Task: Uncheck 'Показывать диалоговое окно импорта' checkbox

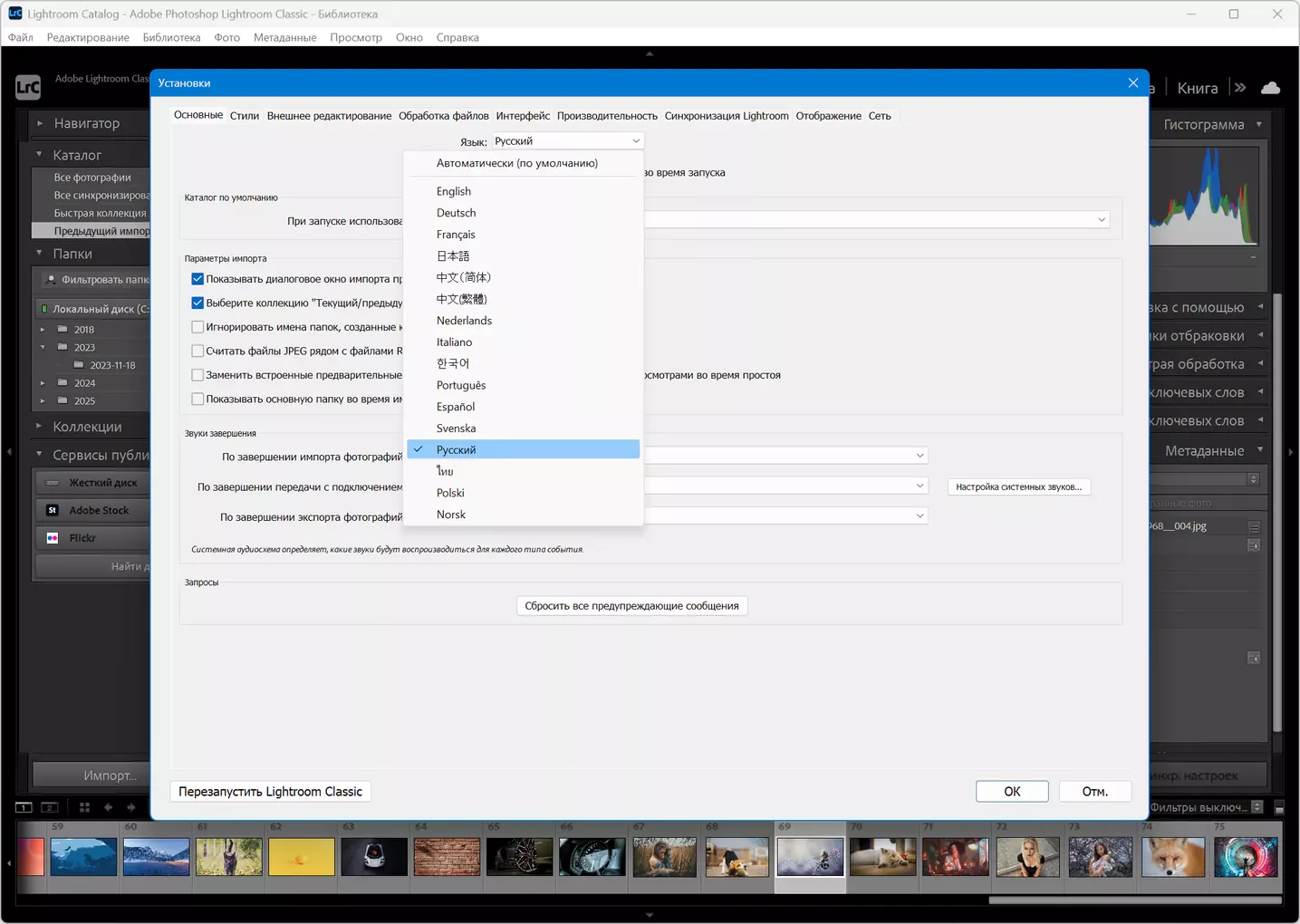Action: [197, 279]
